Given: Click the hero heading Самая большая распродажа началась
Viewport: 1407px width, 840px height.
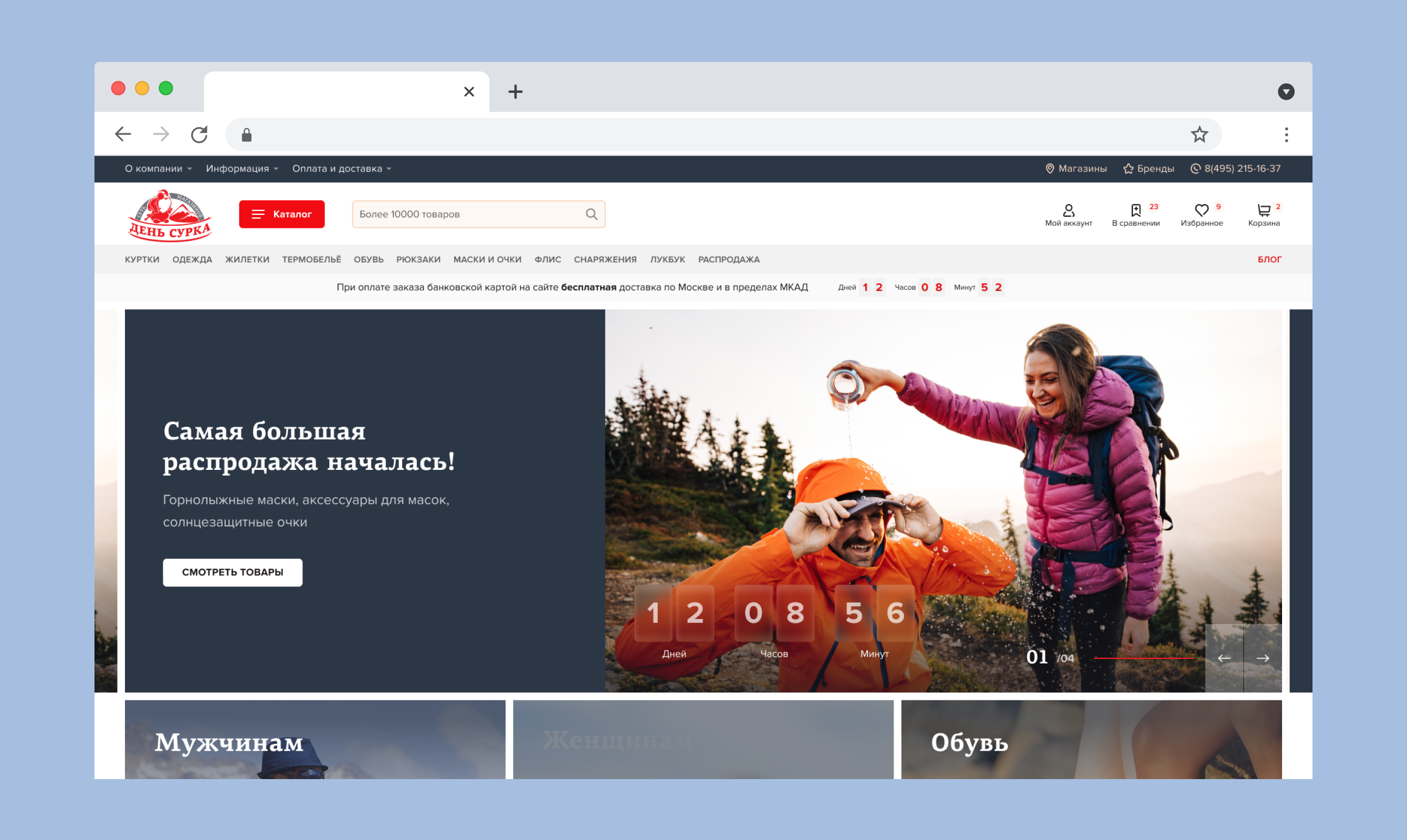Looking at the screenshot, I should [x=309, y=446].
